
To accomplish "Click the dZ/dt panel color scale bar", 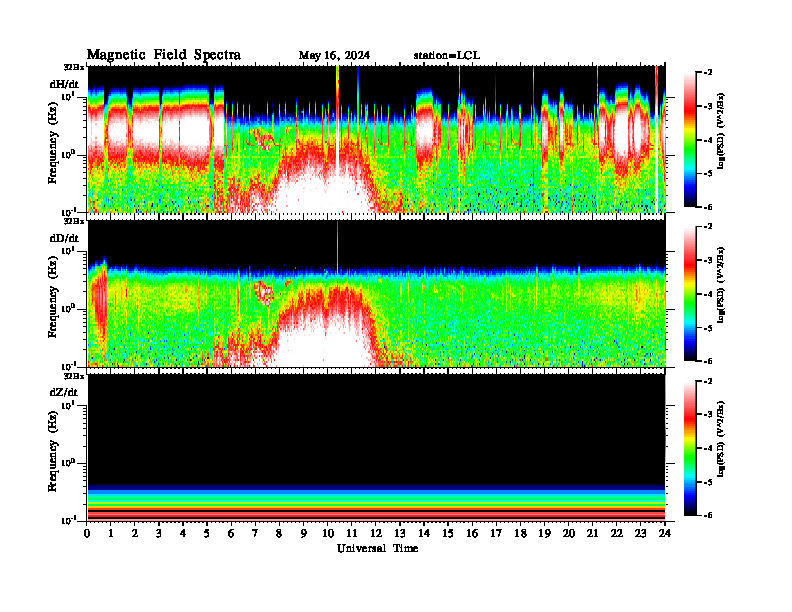I will coord(690,448).
